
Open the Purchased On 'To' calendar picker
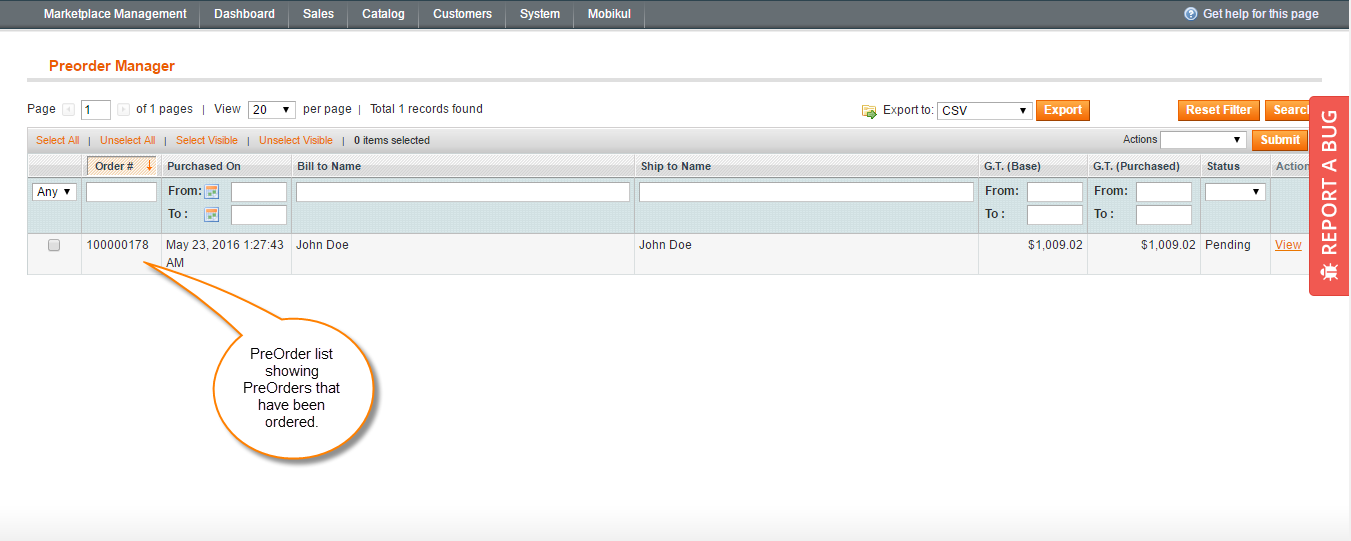[x=212, y=214]
